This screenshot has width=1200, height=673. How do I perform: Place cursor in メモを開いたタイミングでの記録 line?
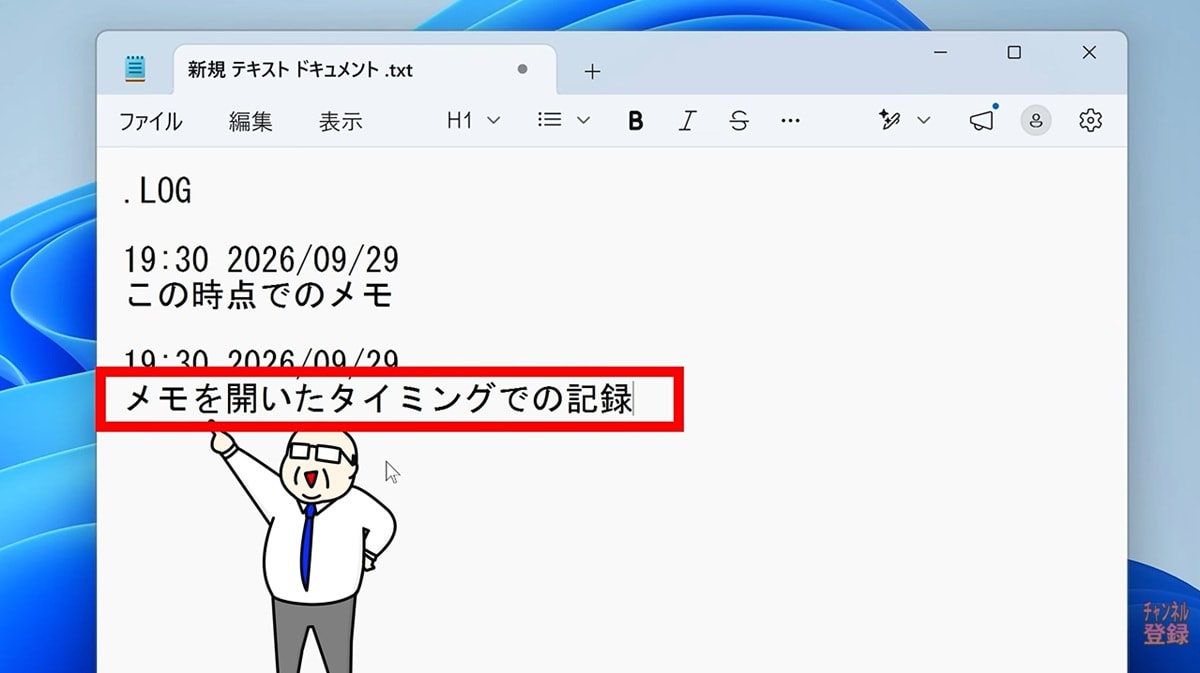[x=379, y=399]
